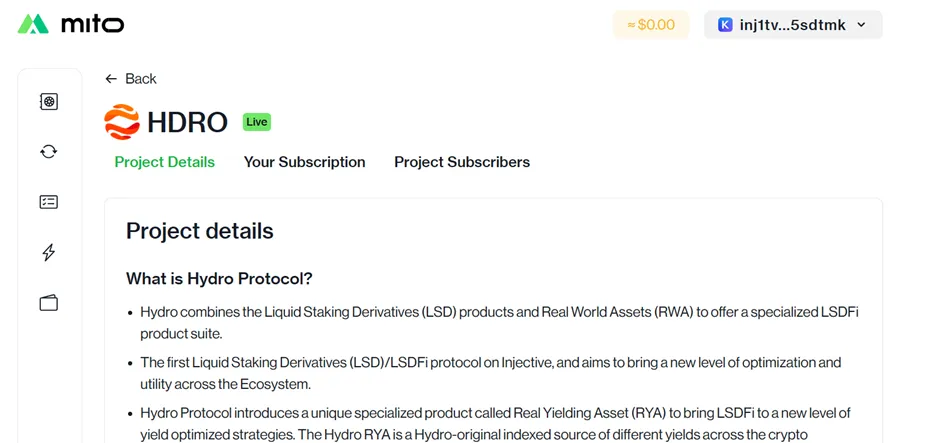Switch to the Project Details tab
The width and height of the screenshot is (940, 443).
164,162
